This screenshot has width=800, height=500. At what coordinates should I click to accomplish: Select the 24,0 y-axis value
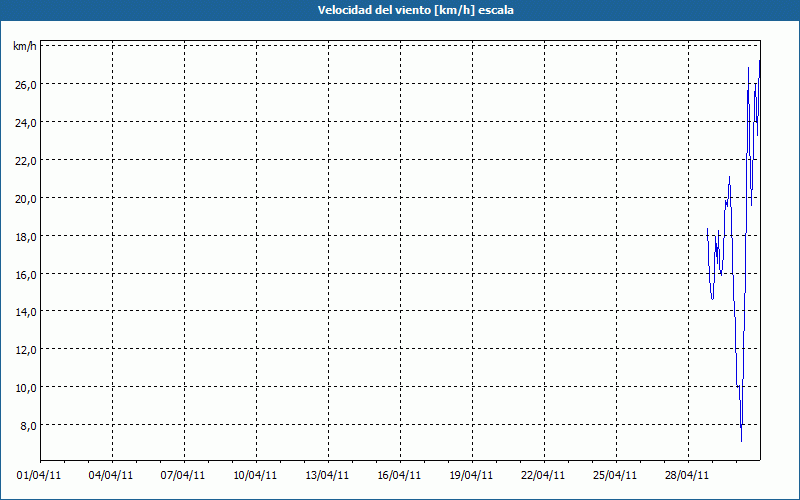click(26, 123)
